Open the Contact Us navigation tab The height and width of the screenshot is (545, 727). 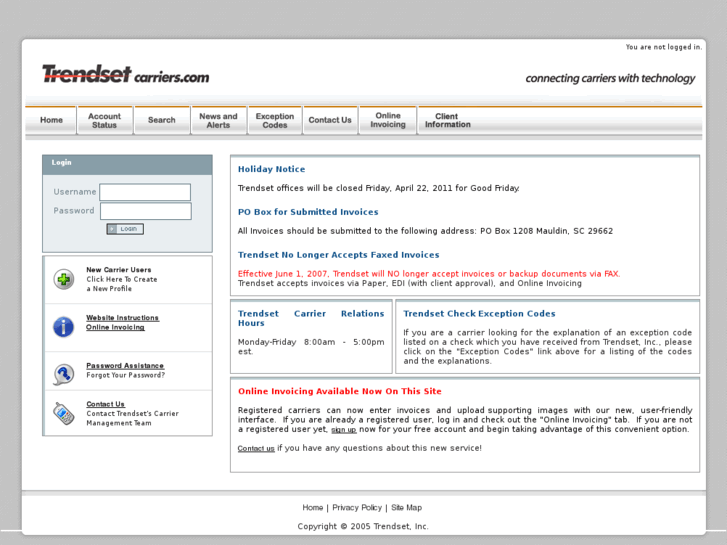[x=330, y=120]
